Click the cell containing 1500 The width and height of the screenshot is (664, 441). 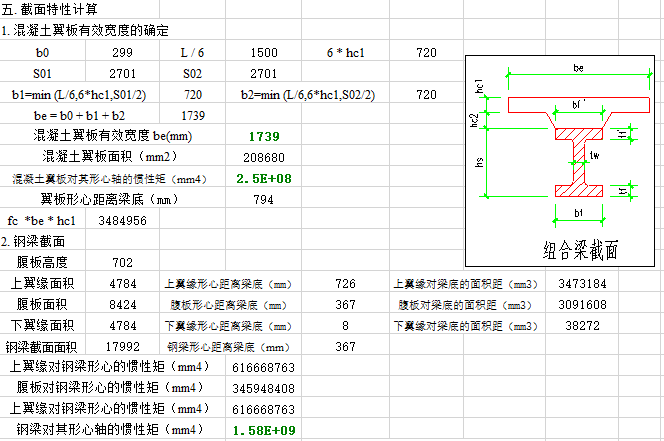coord(263,53)
